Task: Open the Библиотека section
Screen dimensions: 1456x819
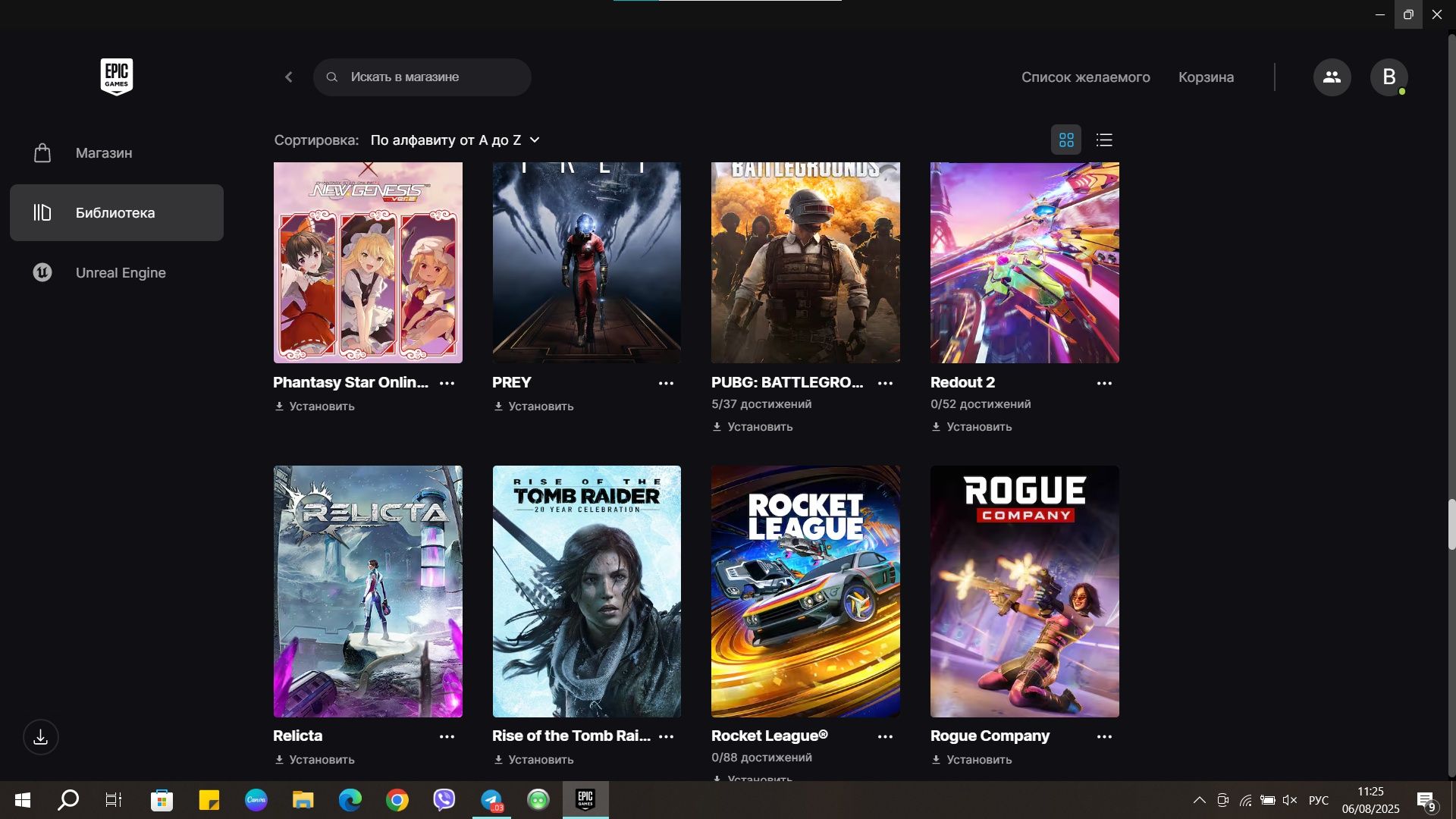Action: (117, 213)
